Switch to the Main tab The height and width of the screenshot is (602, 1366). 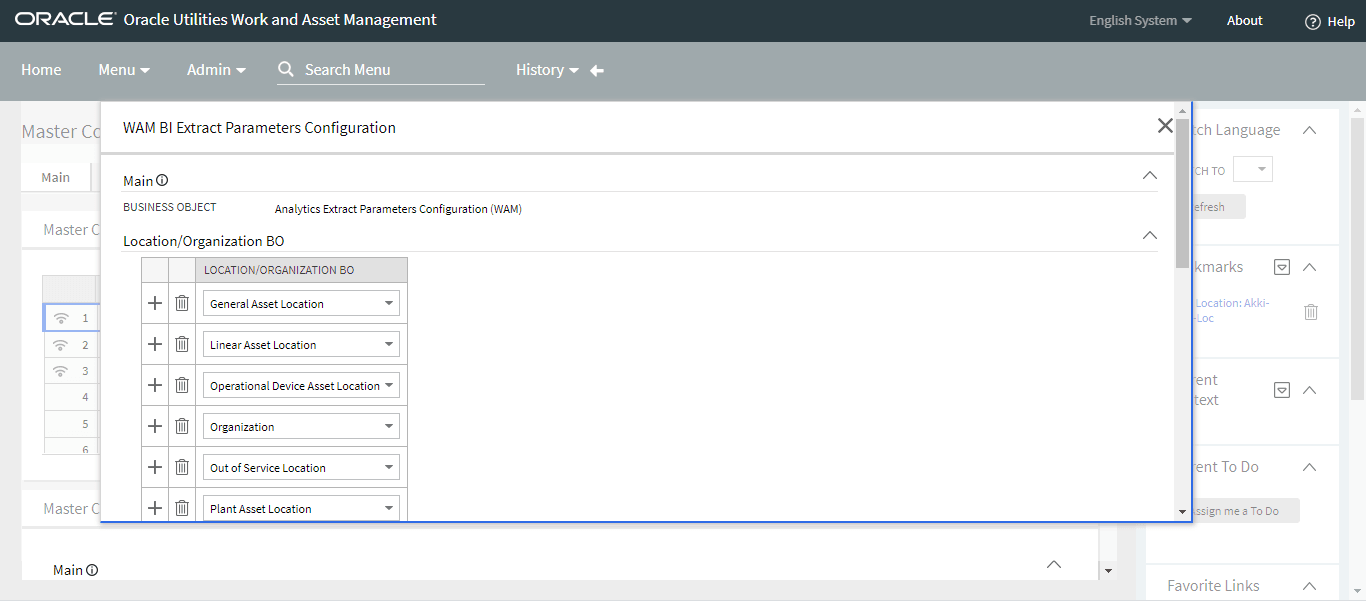55,176
